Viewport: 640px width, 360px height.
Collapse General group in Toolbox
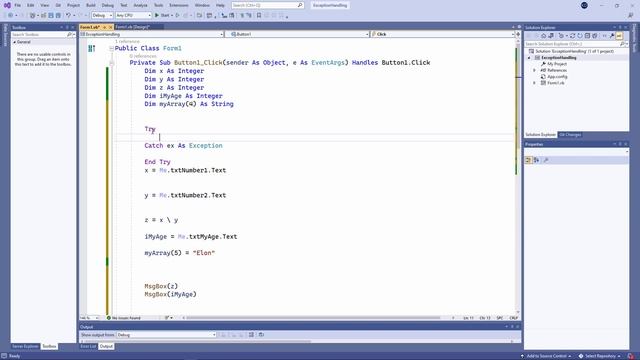(15, 42)
